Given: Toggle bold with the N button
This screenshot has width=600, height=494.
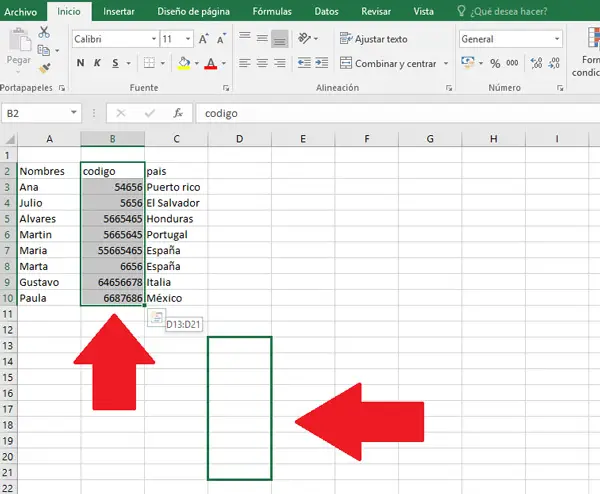Looking at the screenshot, I should pyautogui.click(x=80, y=63).
